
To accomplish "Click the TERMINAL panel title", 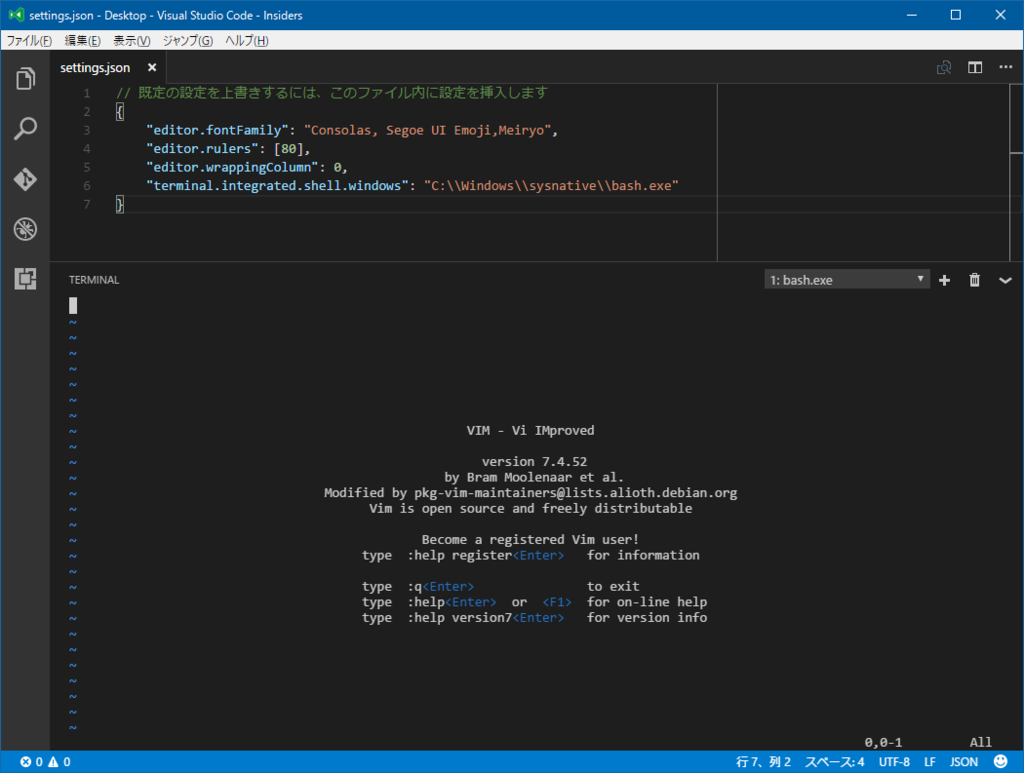I will click(x=94, y=280).
